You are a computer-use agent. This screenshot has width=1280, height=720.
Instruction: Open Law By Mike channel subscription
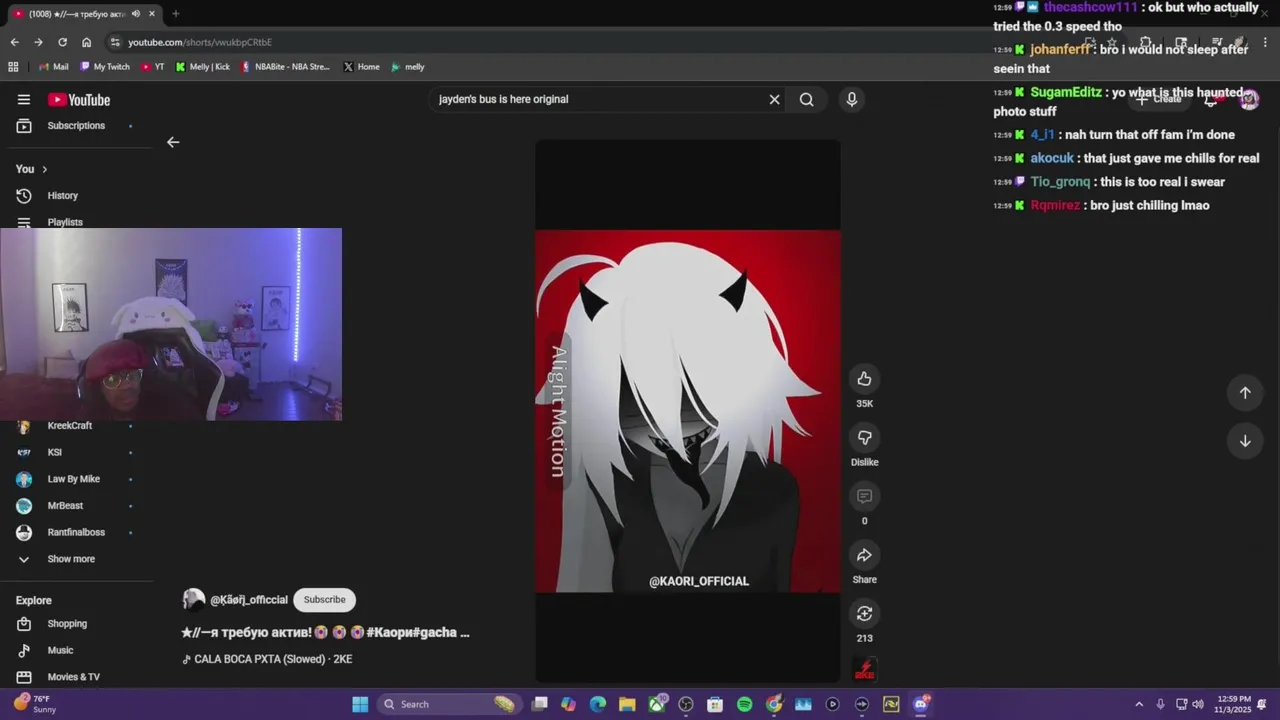pos(76,479)
